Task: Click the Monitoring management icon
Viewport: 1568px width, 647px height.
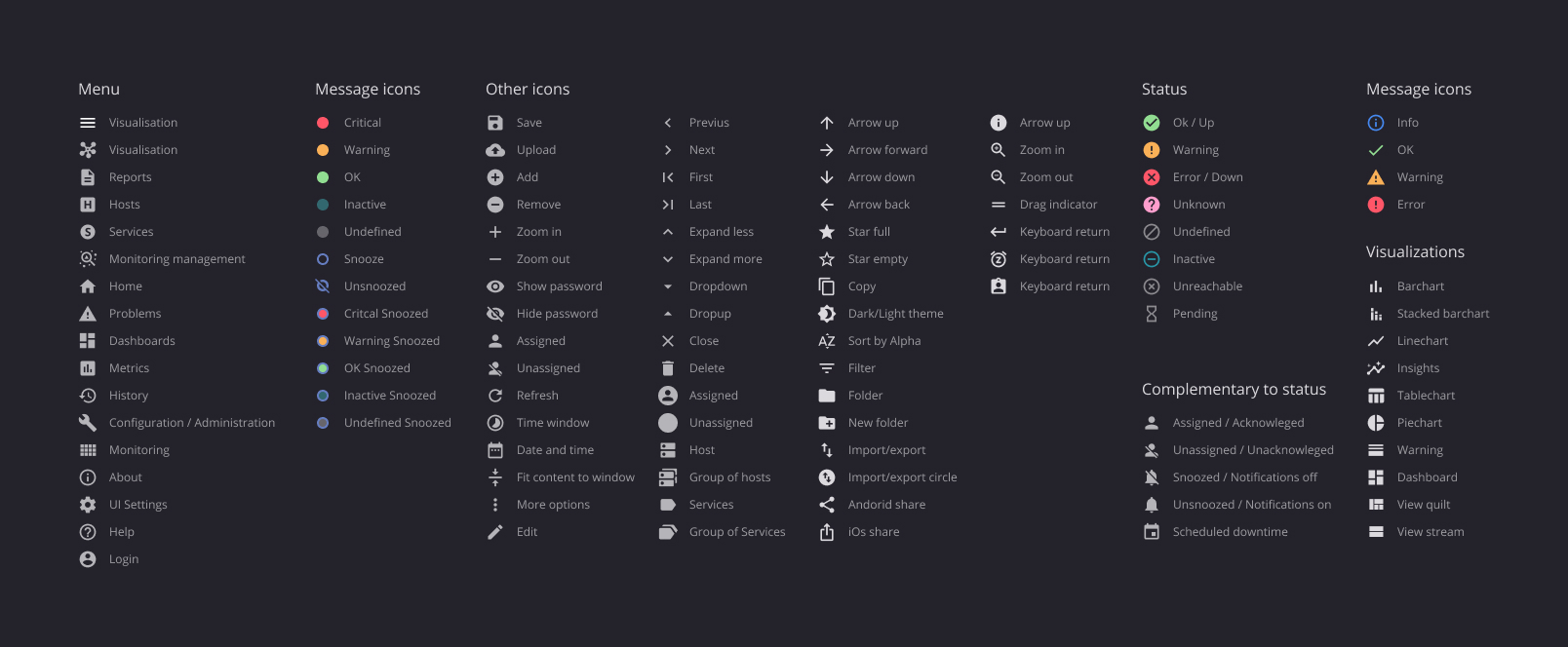Action: click(88, 259)
